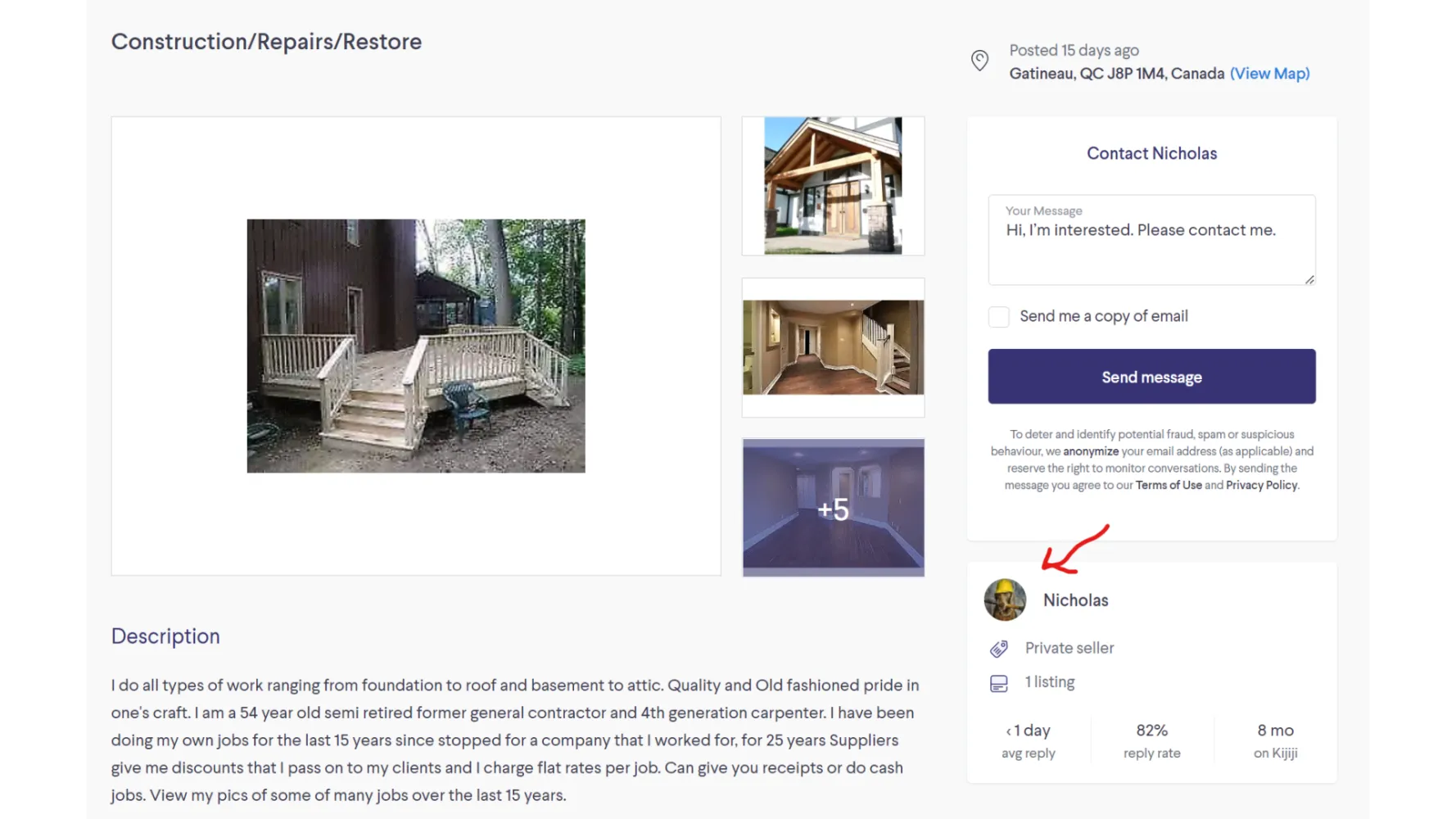Click Nicholas's hard hat avatar
Screen dimensions: 1456x819
[1005, 600]
